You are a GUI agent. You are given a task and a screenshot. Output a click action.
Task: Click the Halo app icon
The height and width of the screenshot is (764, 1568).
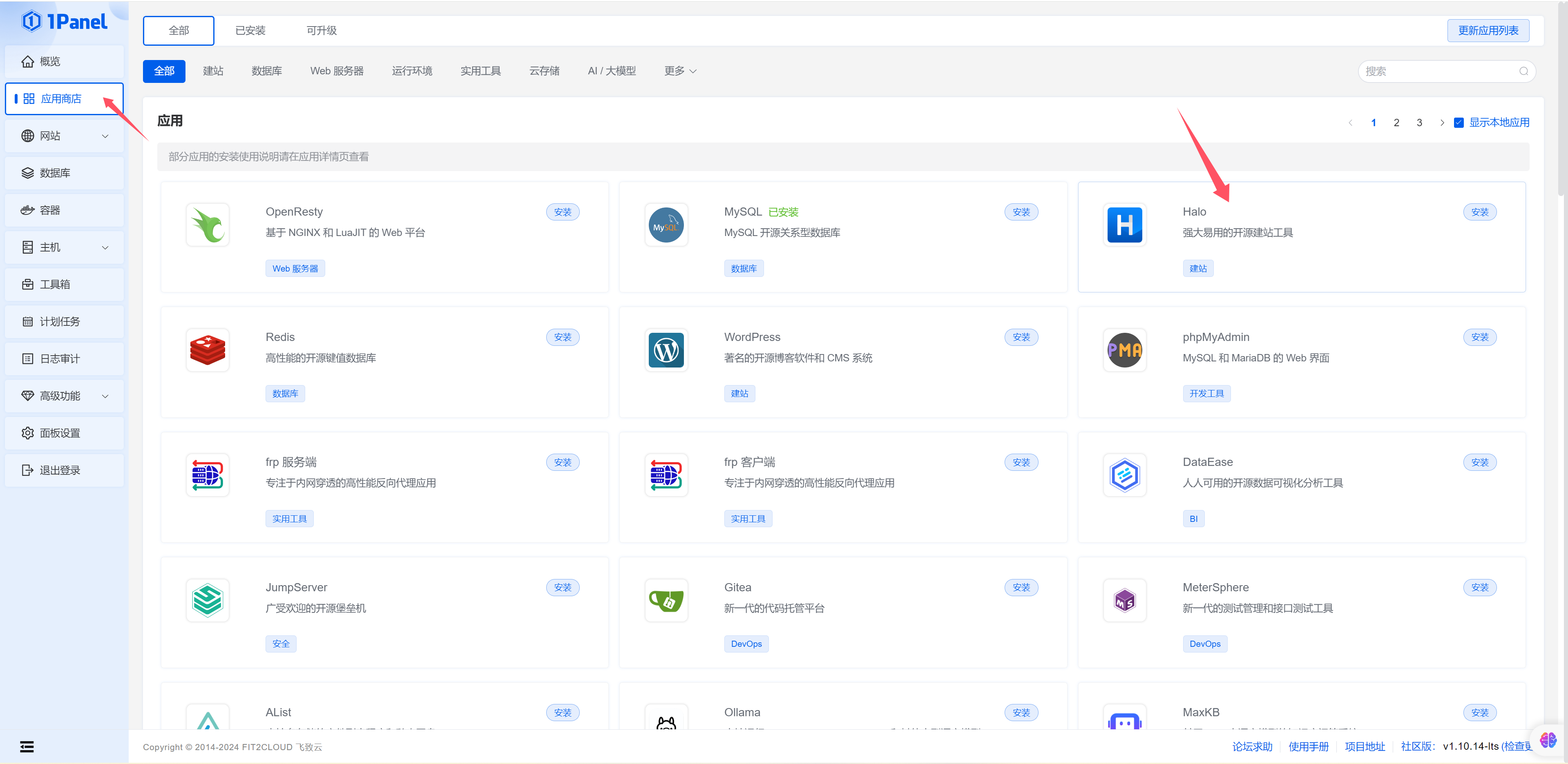point(1124,225)
